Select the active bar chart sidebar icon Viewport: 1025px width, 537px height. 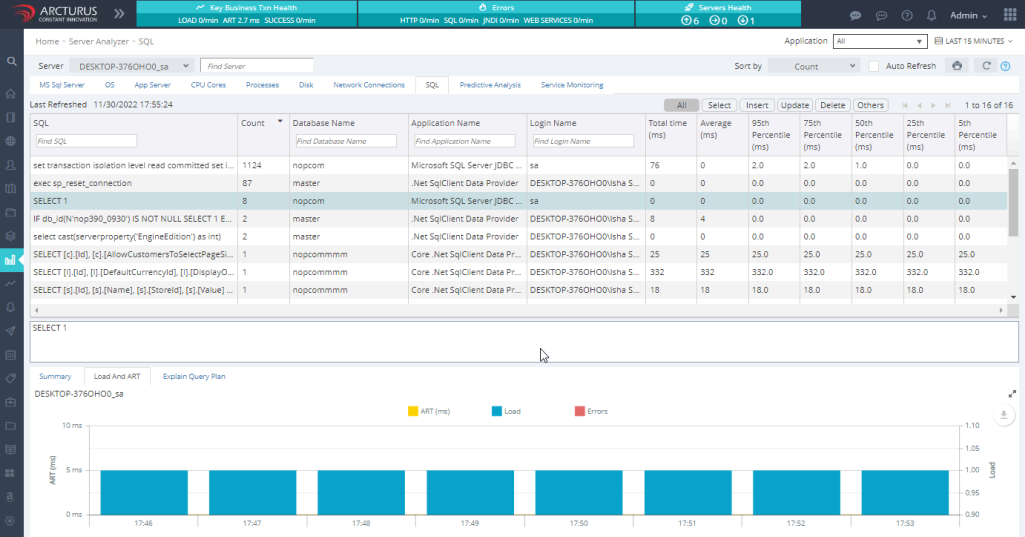click(10, 260)
